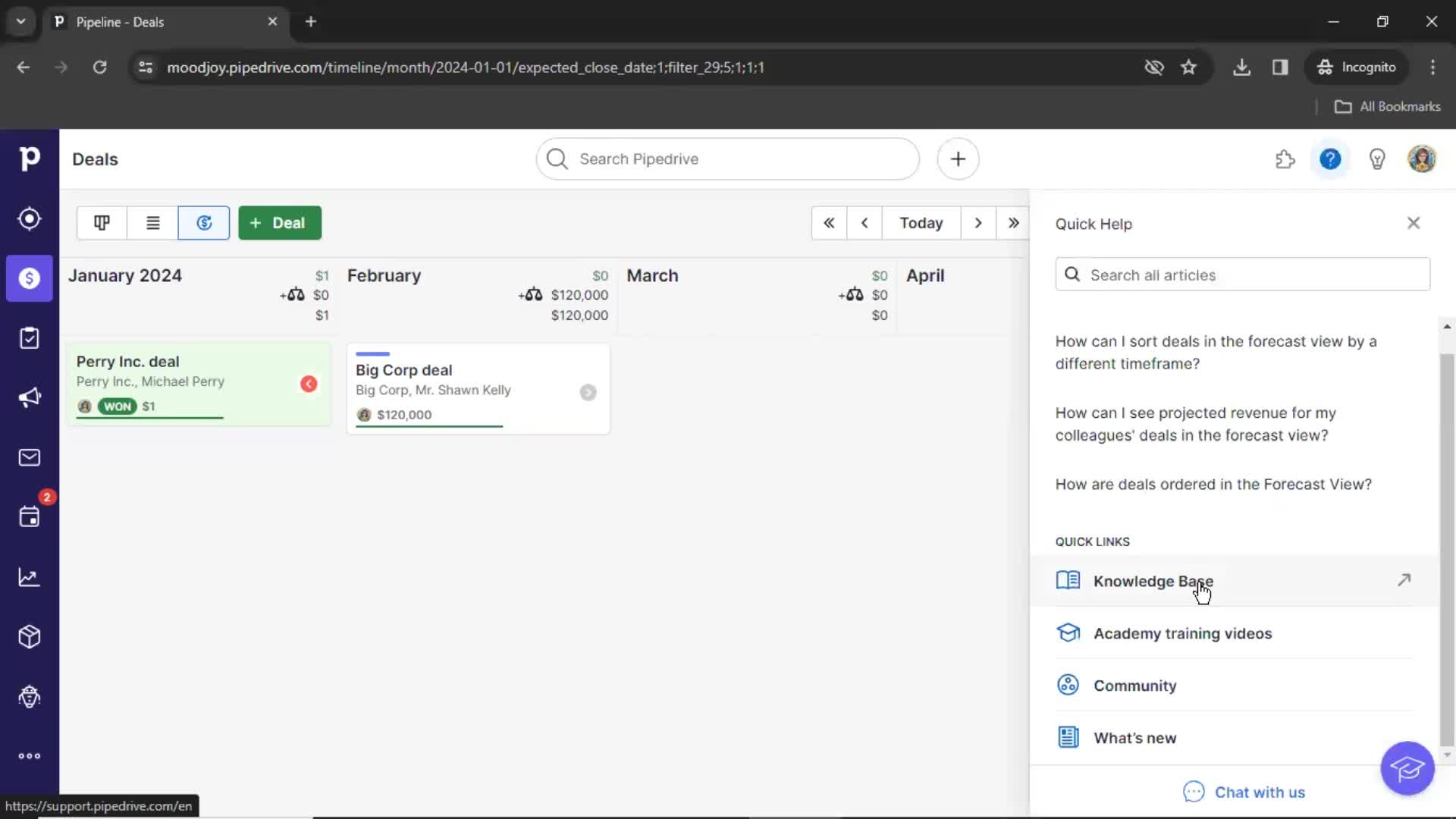1456x819 pixels.
Task: Select the Deals dollar icon in sidebar
Action: click(30, 278)
